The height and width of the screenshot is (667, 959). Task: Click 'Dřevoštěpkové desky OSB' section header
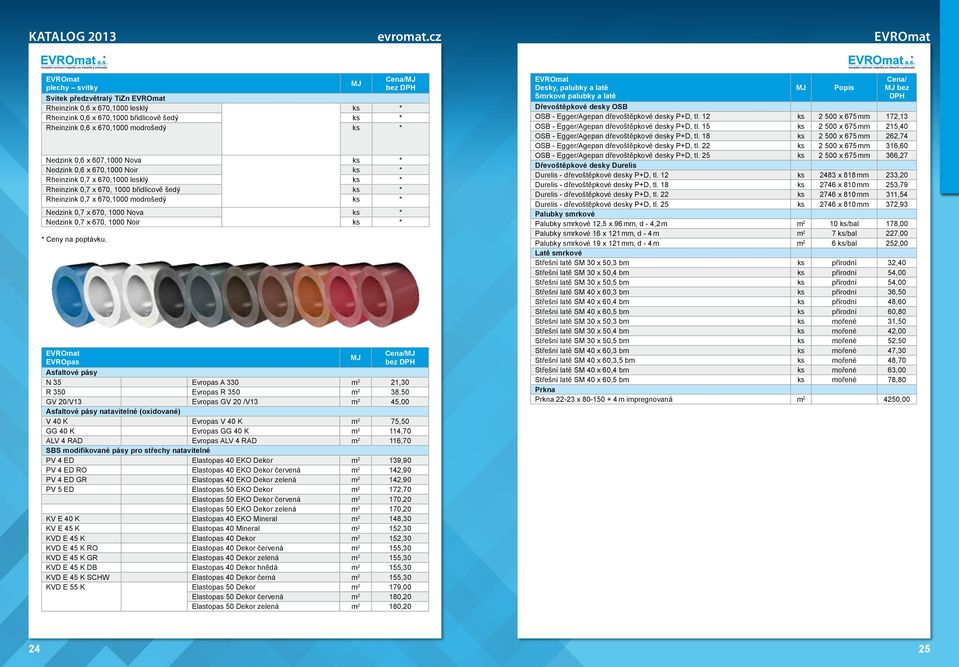tap(724, 106)
